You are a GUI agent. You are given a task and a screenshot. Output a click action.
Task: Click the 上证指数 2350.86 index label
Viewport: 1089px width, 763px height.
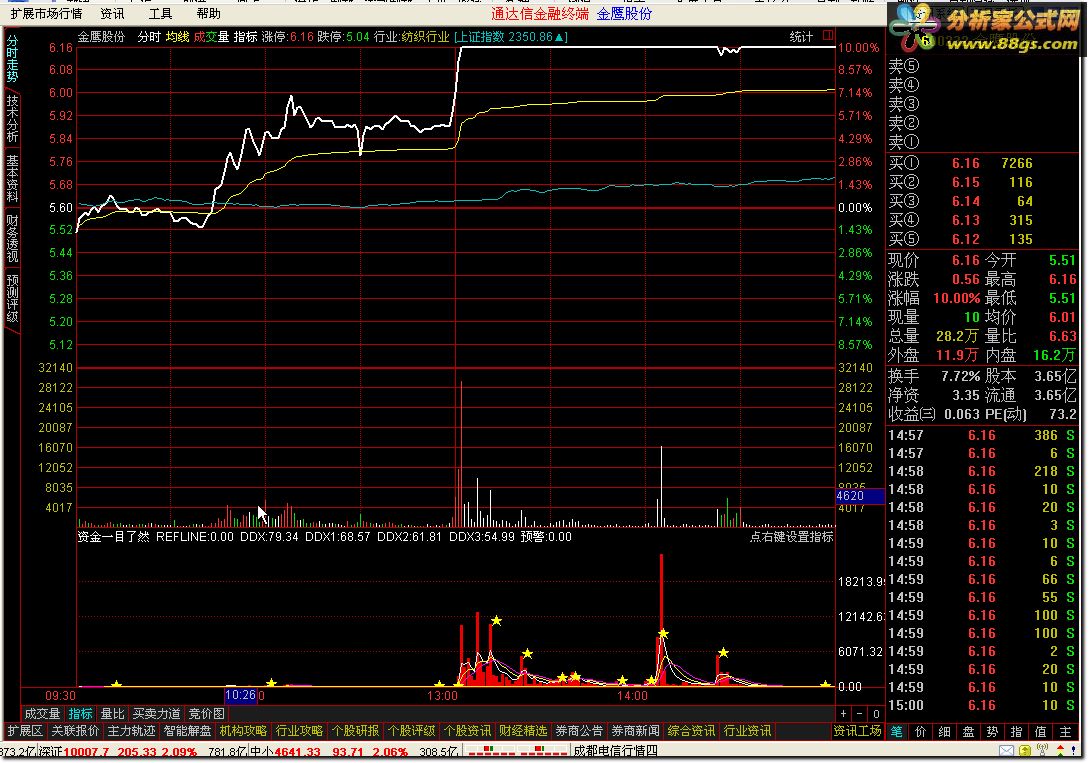pos(511,37)
